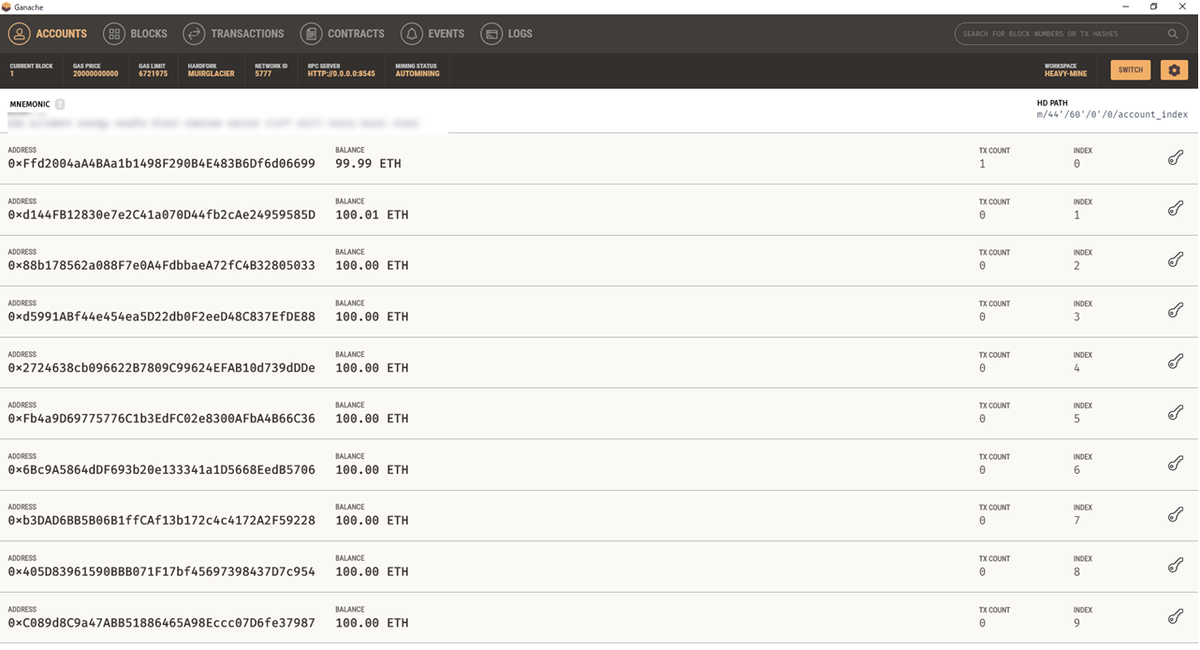Select address 0xC089d8C9a47ABB51886465A98Eccc07D6fe37987
1200x650 pixels.
click(x=161, y=622)
